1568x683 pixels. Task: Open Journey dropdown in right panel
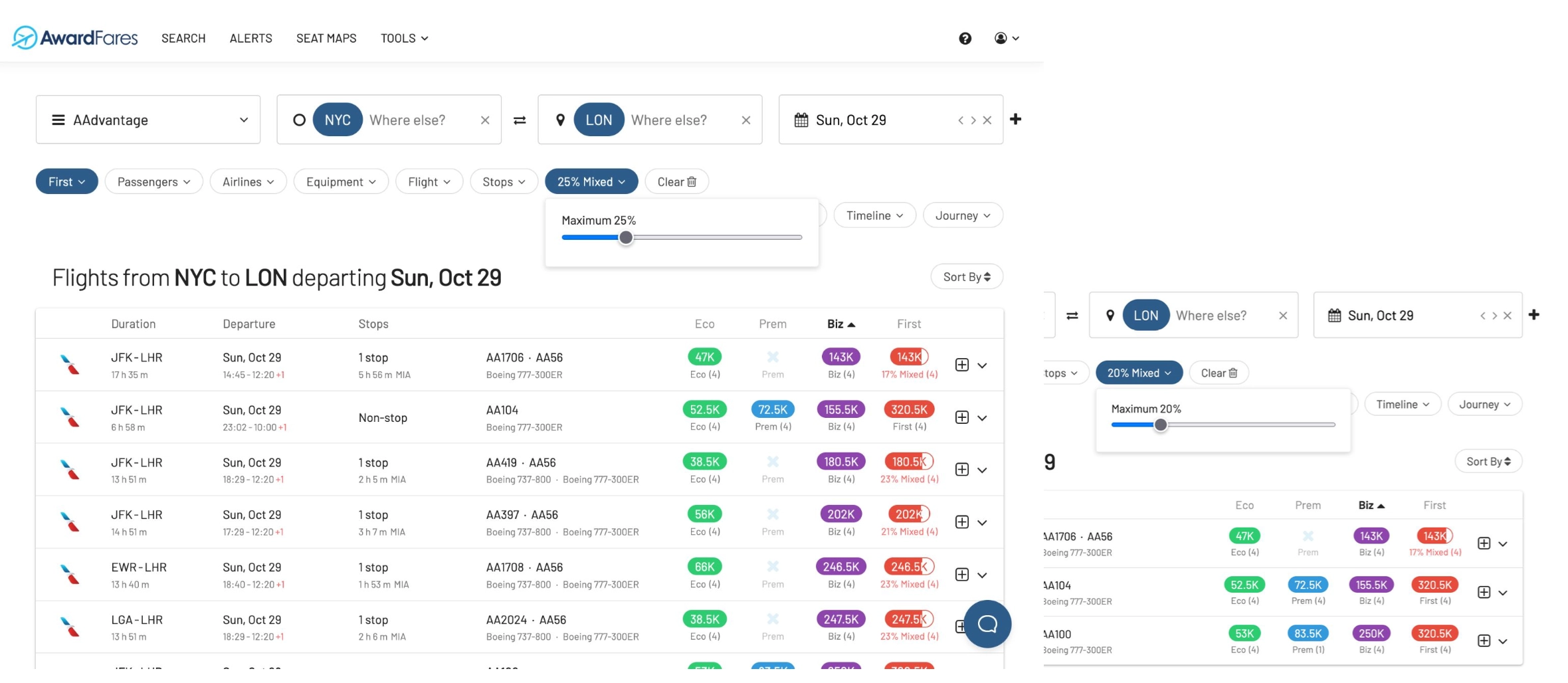click(x=1485, y=404)
